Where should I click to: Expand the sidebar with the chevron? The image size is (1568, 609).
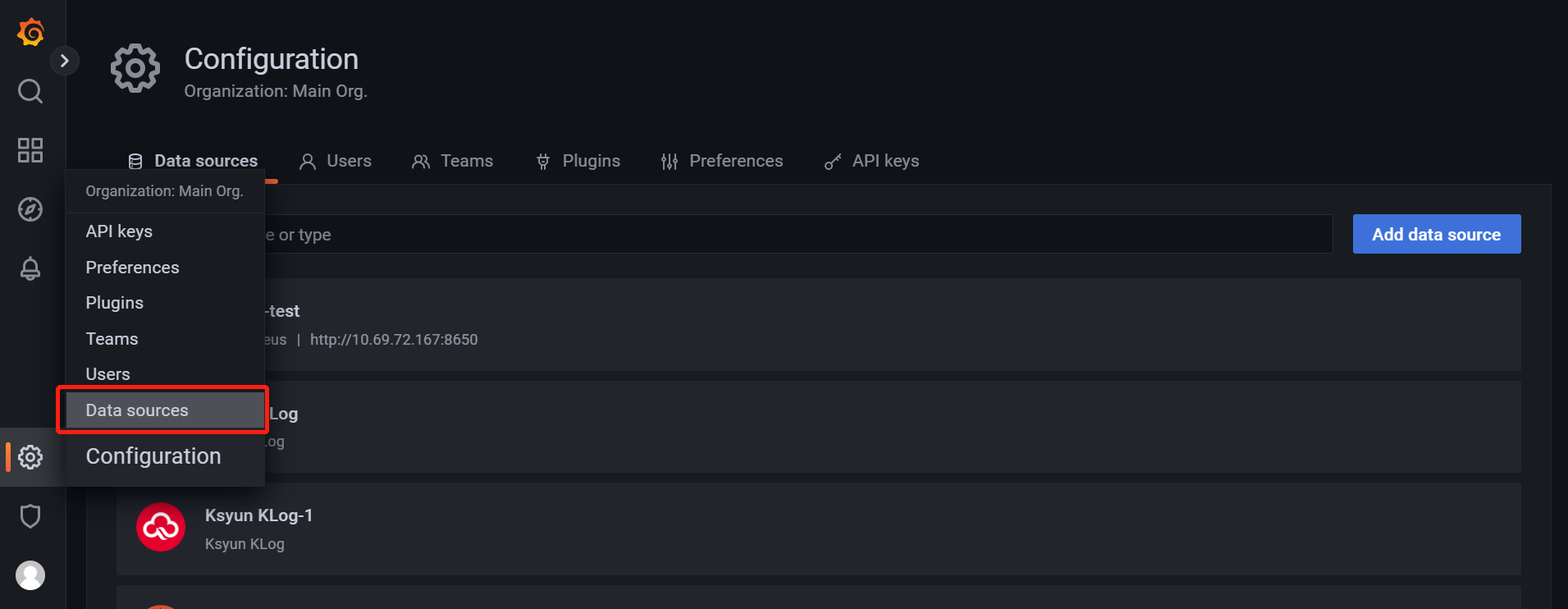tap(65, 61)
